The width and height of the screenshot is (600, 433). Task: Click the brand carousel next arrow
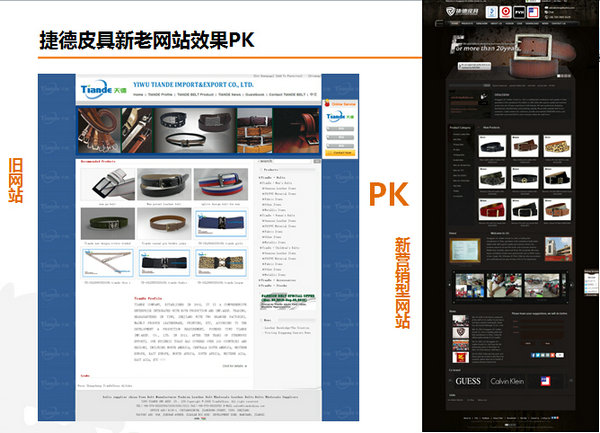tap(571, 381)
